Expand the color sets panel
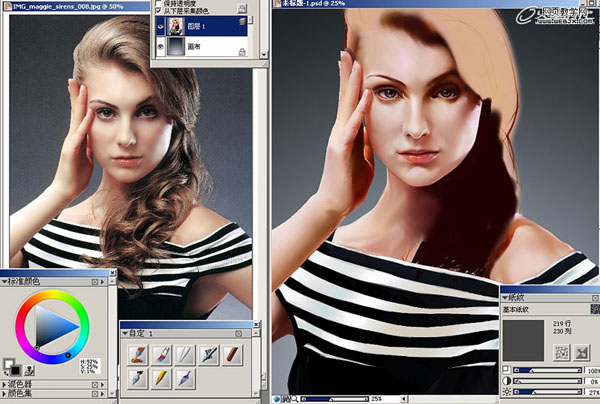Image resolution: width=600 pixels, height=404 pixels. tap(4, 394)
